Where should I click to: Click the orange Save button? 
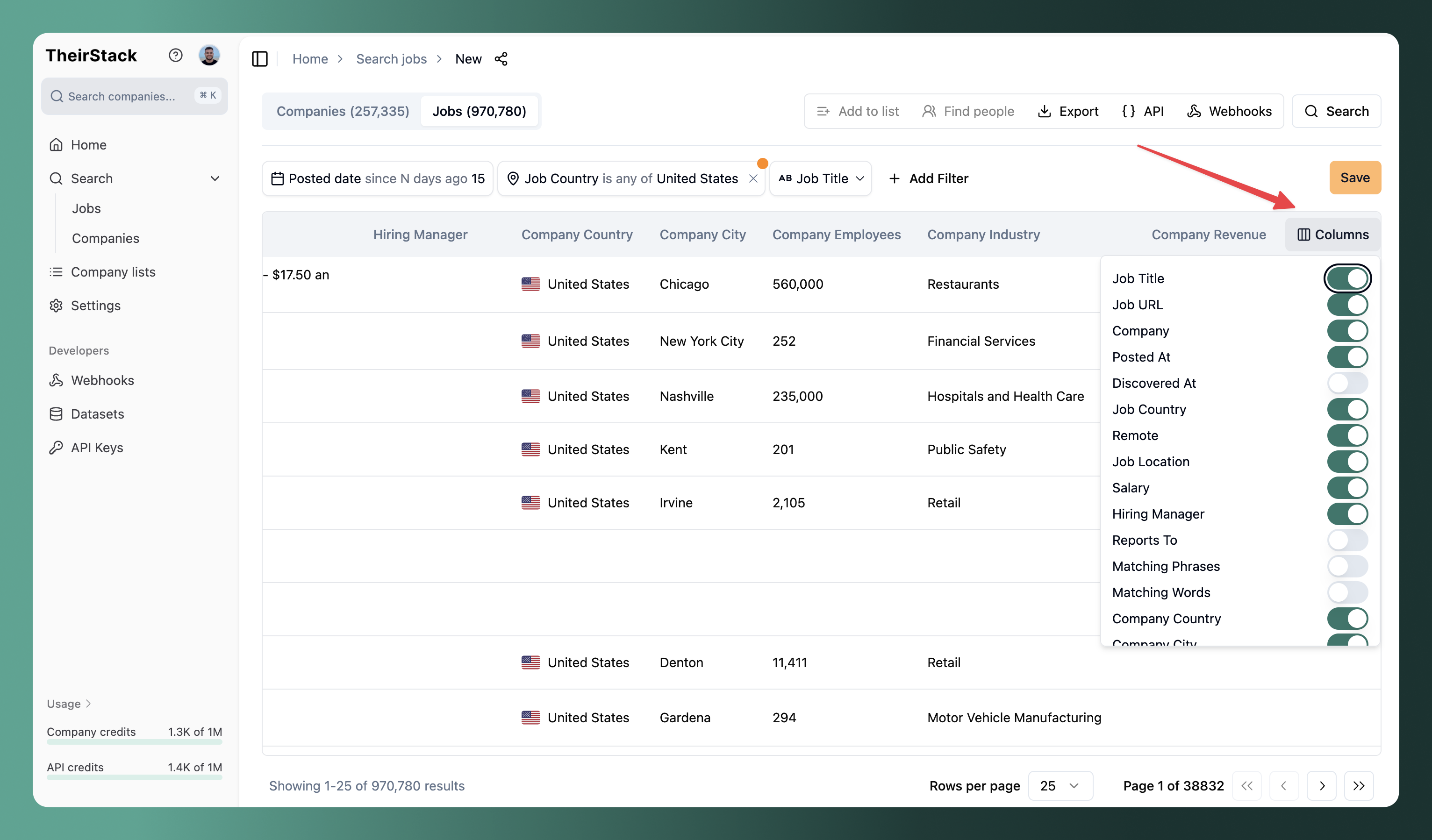tap(1355, 177)
